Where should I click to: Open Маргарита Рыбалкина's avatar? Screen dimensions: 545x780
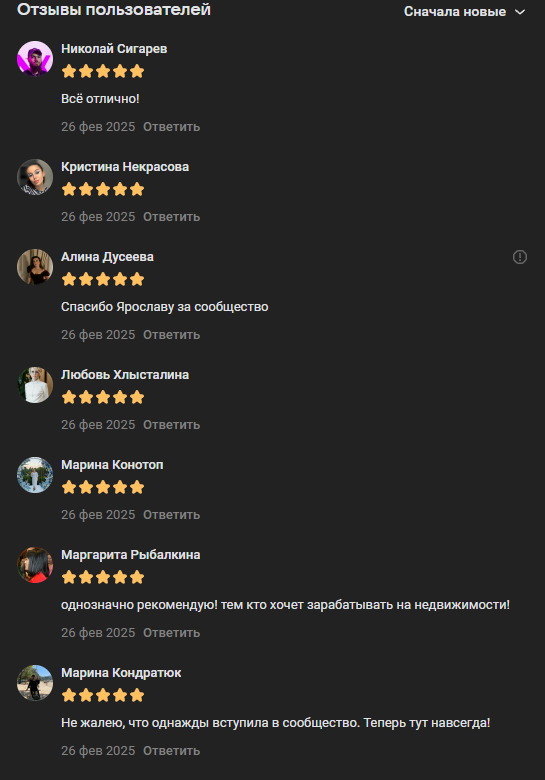35,565
